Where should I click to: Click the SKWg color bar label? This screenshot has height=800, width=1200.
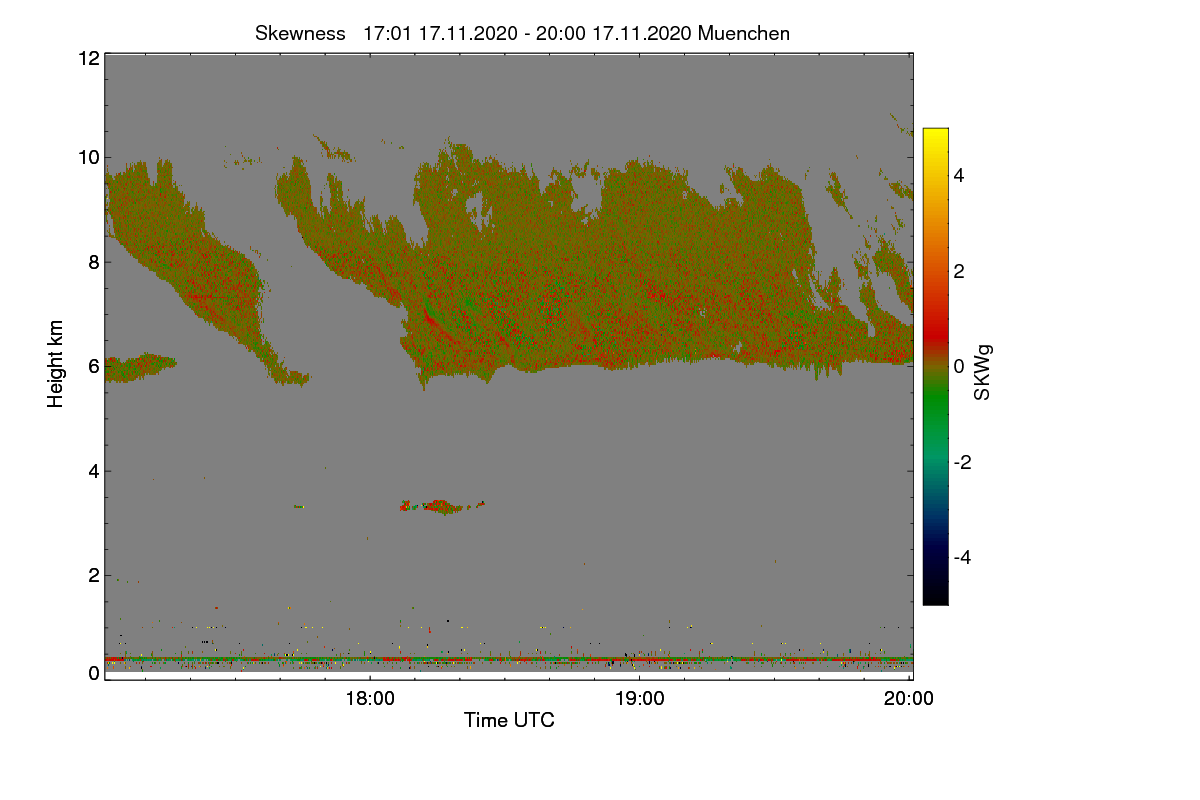[983, 371]
